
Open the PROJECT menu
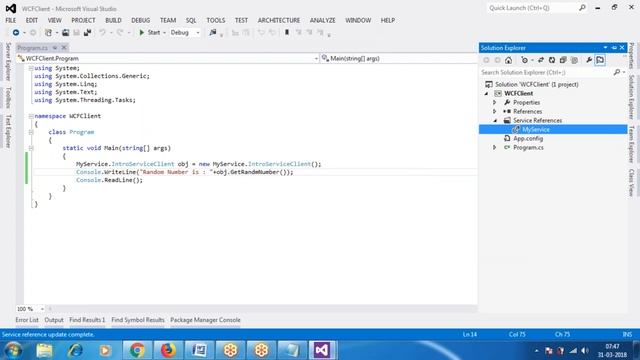pyautogui.click(x=83, y=20)
